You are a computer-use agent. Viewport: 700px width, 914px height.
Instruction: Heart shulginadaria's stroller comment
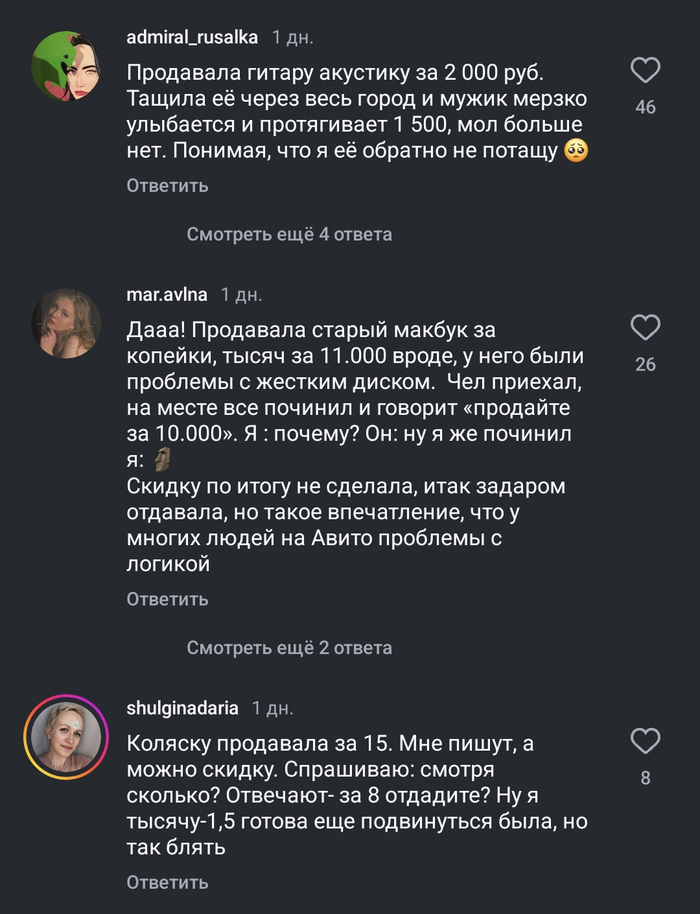[646, 741]
